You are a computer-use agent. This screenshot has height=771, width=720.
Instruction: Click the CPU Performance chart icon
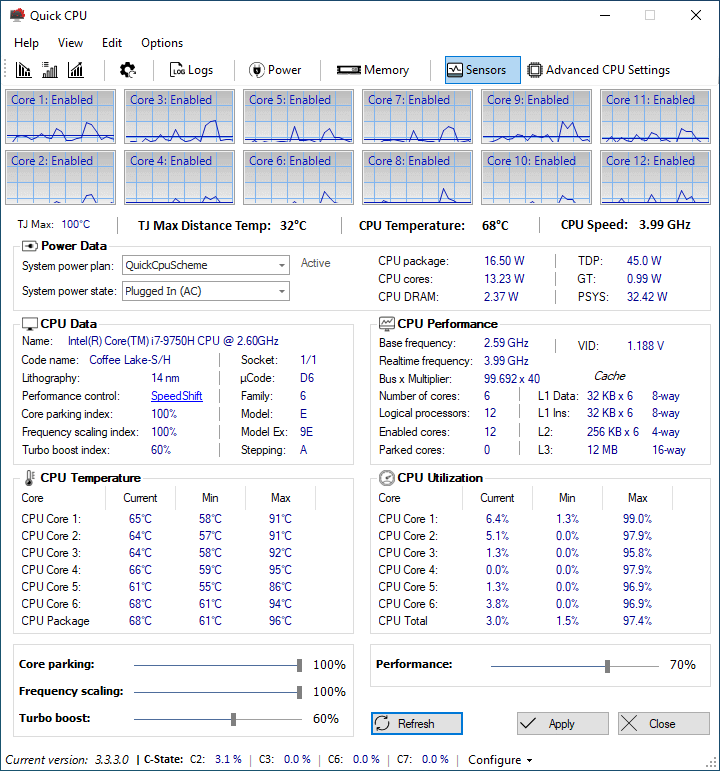pos(387,324)
